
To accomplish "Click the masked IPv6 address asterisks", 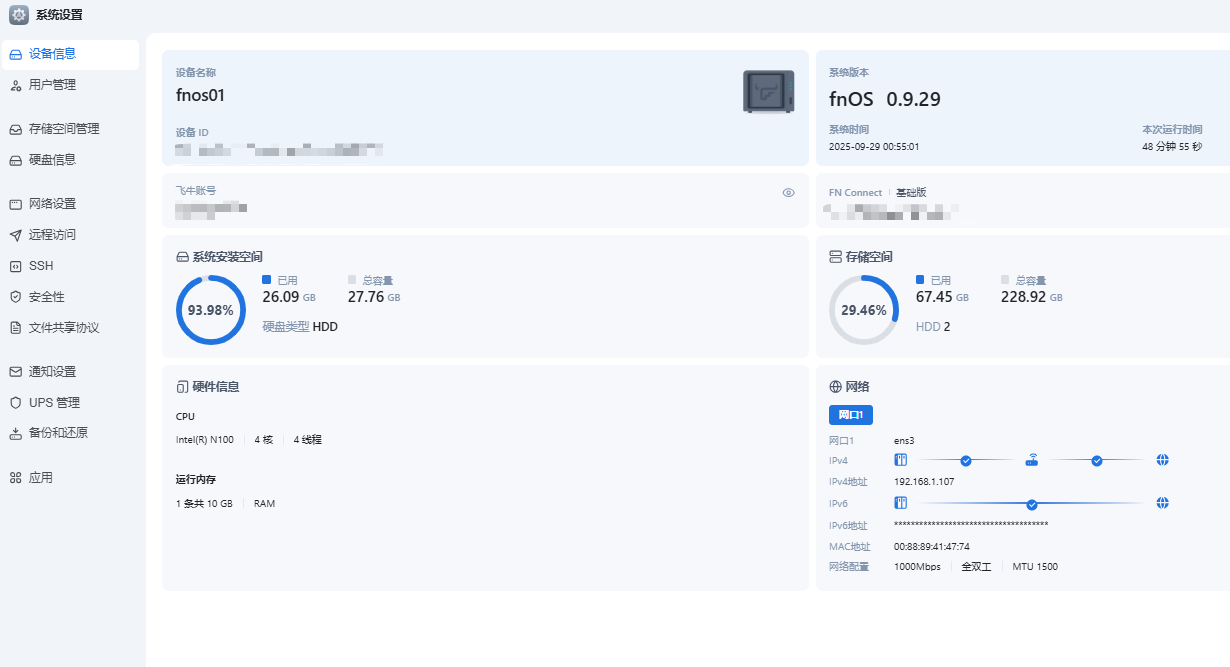I will click(971, 525).
